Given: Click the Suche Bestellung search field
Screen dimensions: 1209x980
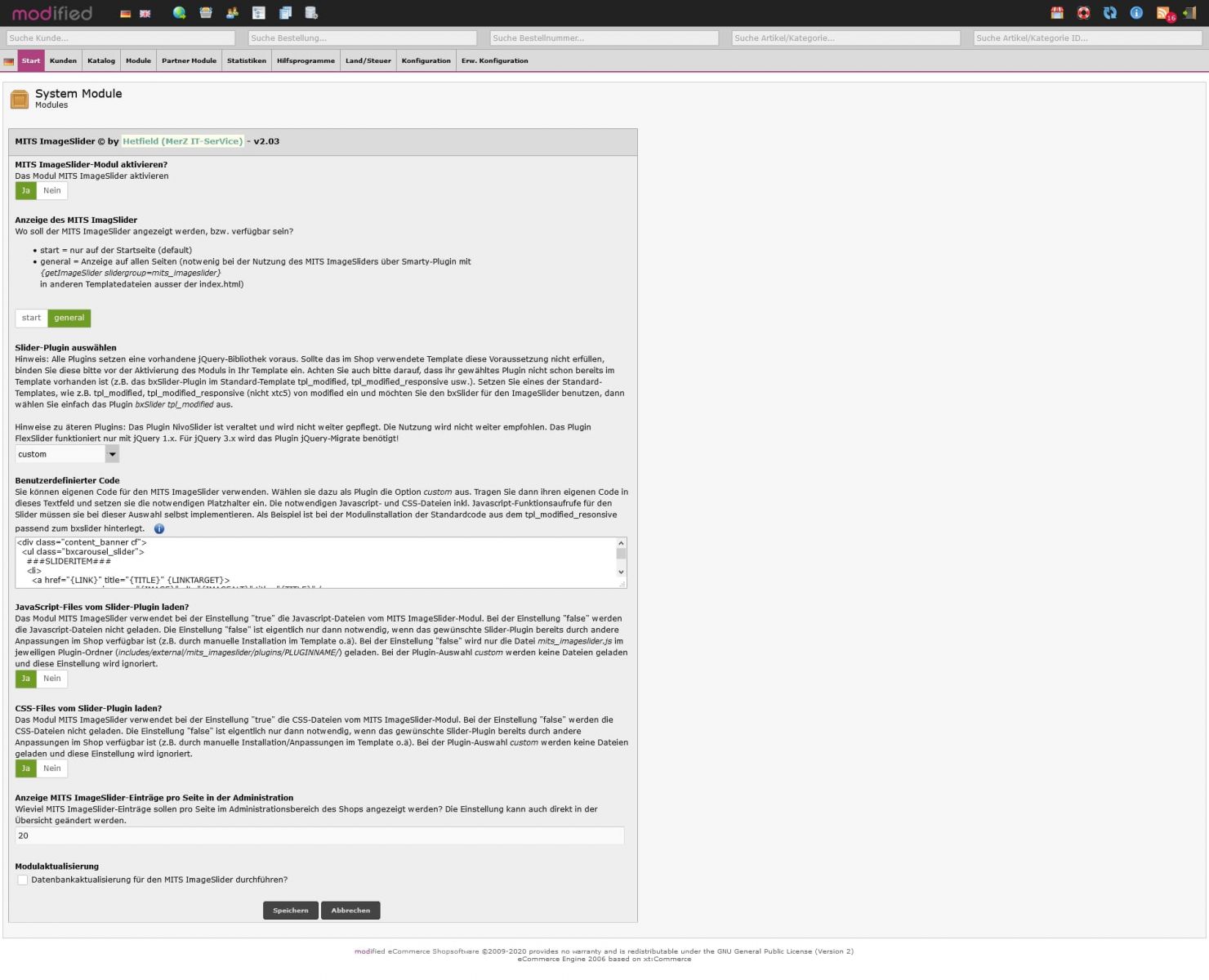Looking at the screenshot, I should (363, 38).
